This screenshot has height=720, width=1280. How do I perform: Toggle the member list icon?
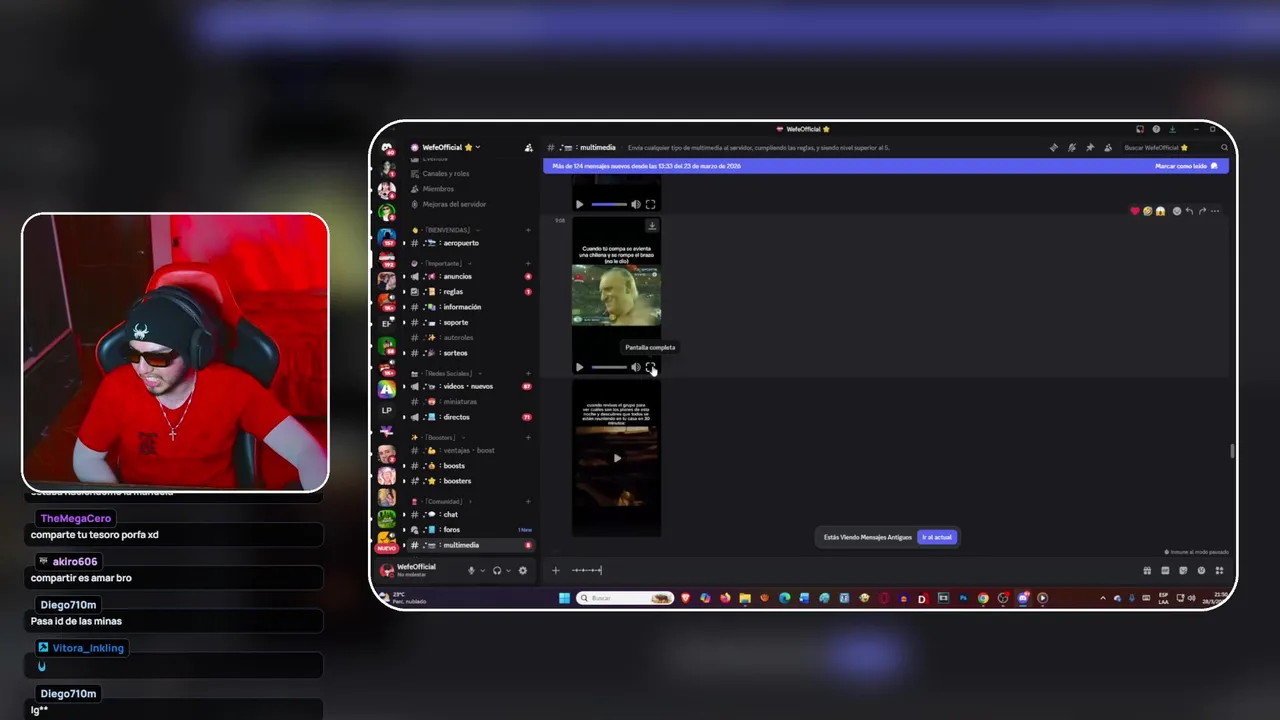pos(1107,147)
